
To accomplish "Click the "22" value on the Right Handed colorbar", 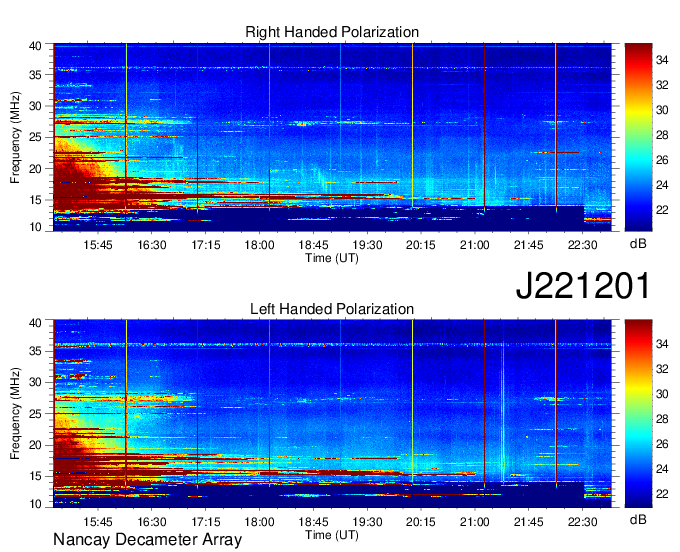I will [x=662, y=210].
